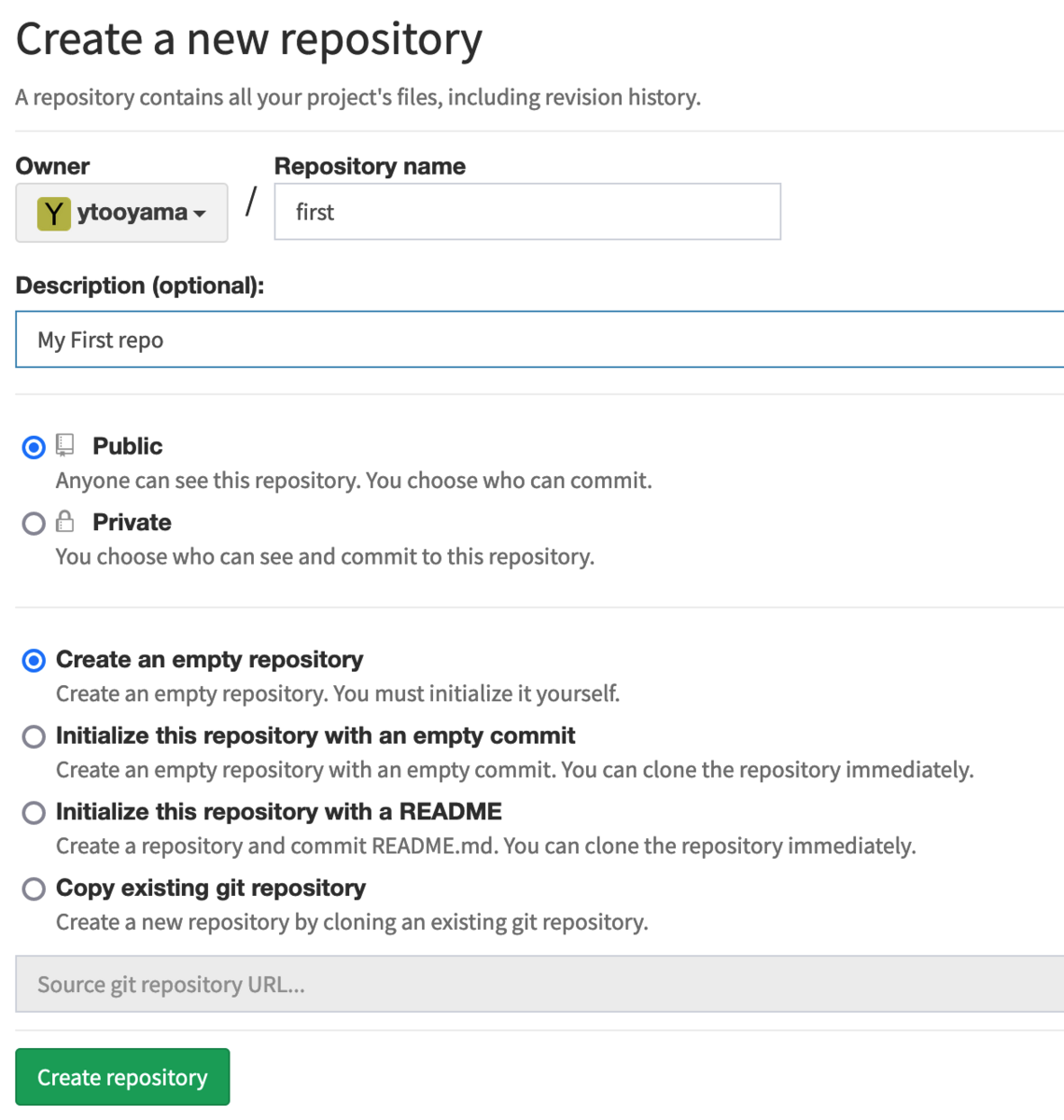
Task: Click the Public repository book icon
Action: [65, 445]
